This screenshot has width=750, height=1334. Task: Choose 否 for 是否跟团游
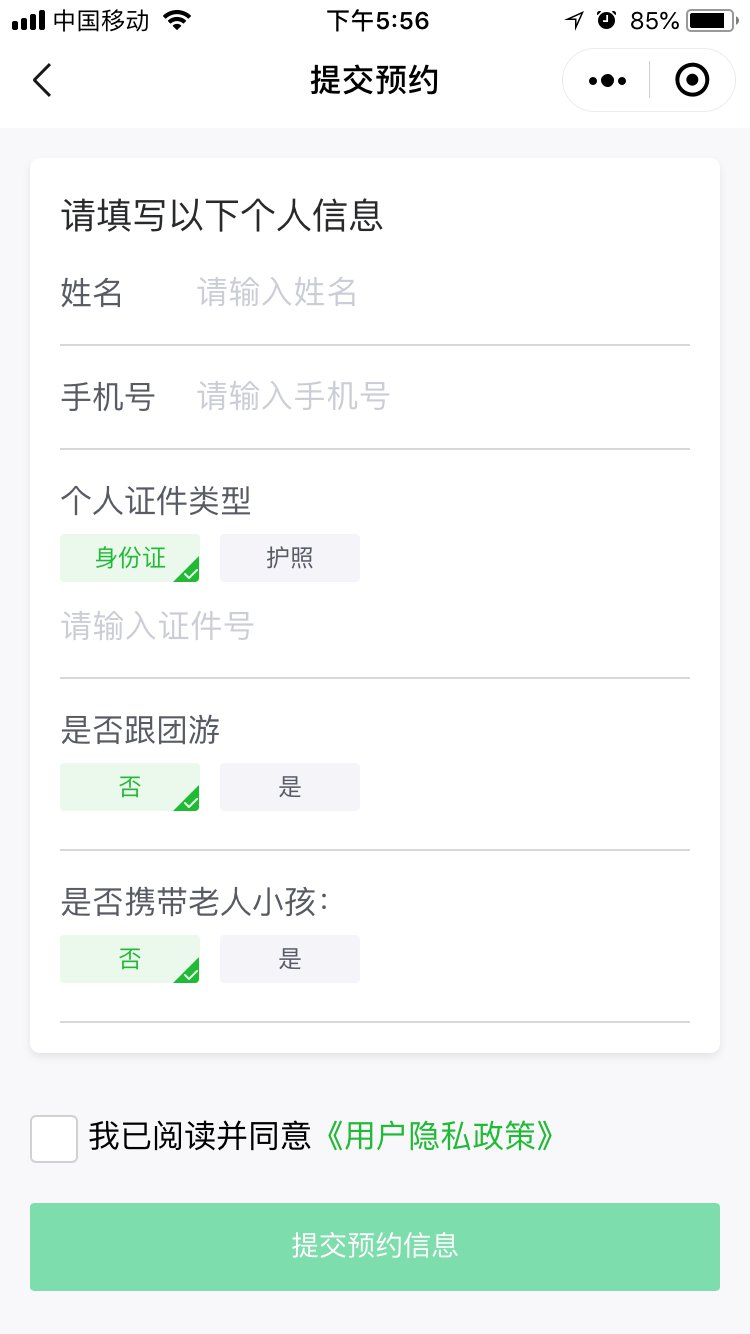click(x=130, y=787)
